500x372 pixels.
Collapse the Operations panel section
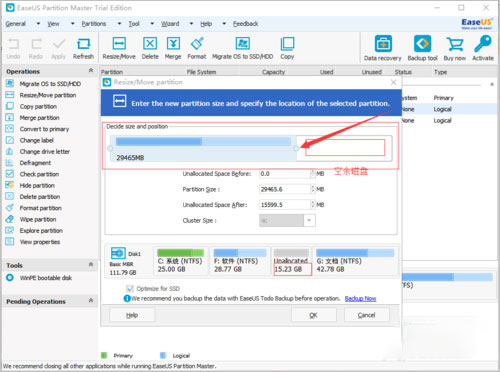[x=91, y=71]
